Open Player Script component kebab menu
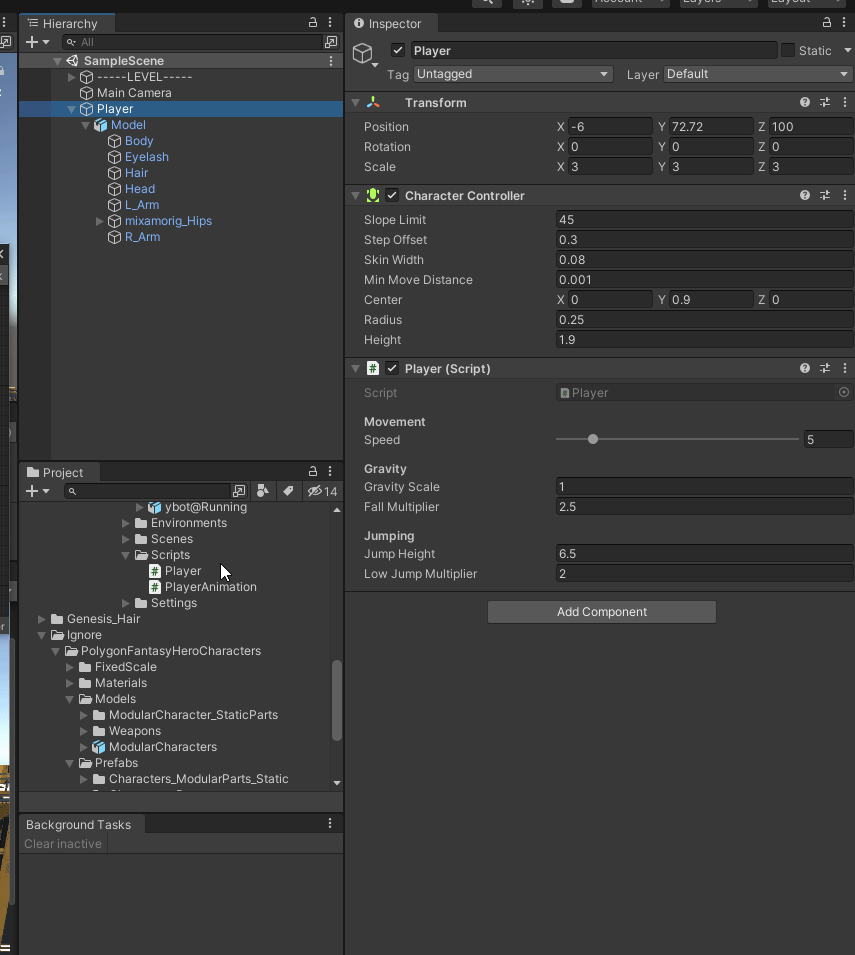This screenshot has width=855, height=955. pos(844,368)
